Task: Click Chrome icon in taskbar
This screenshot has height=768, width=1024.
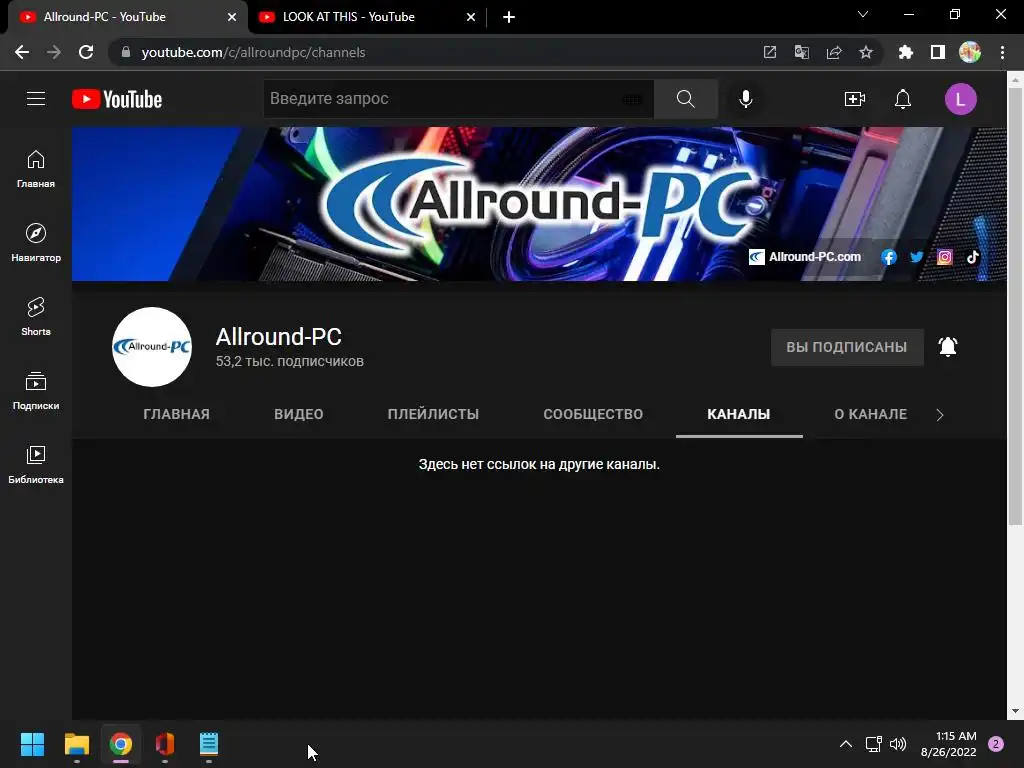Action: (121, 744)
